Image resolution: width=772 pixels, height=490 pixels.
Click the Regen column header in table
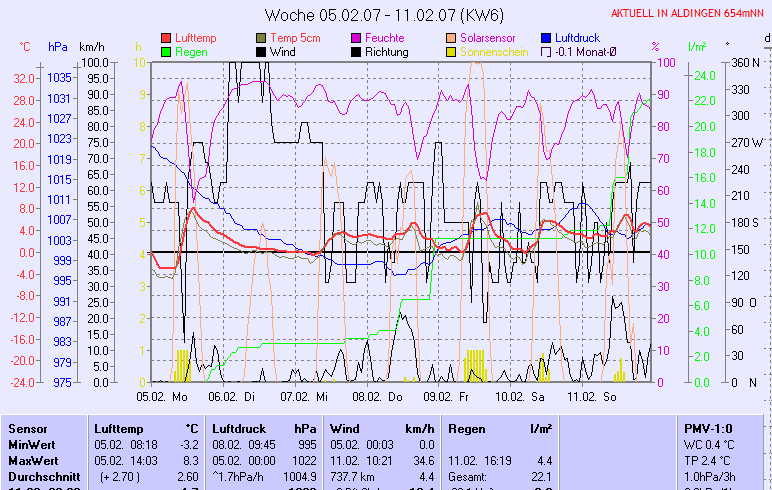tap(467, 428)
